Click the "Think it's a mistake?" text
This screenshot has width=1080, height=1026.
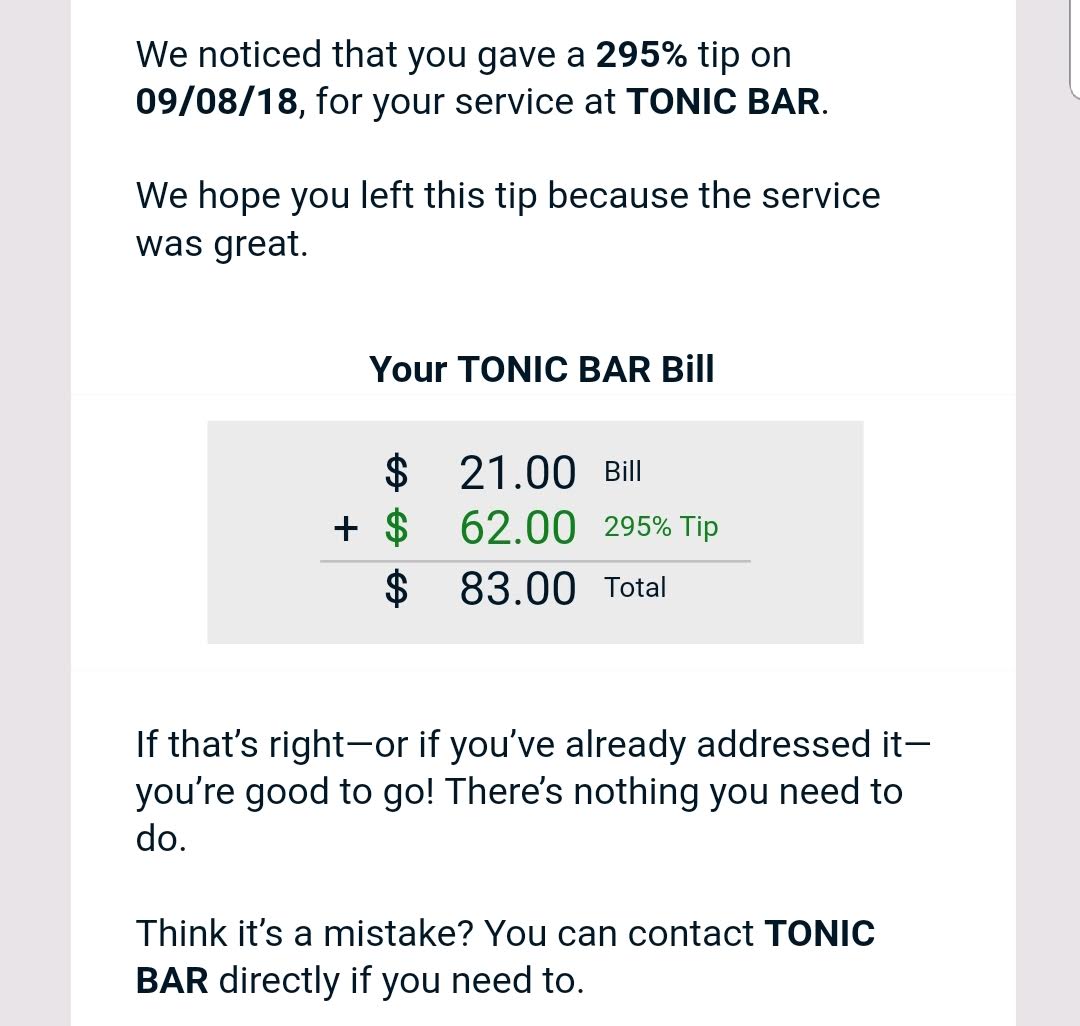[305, 934]
